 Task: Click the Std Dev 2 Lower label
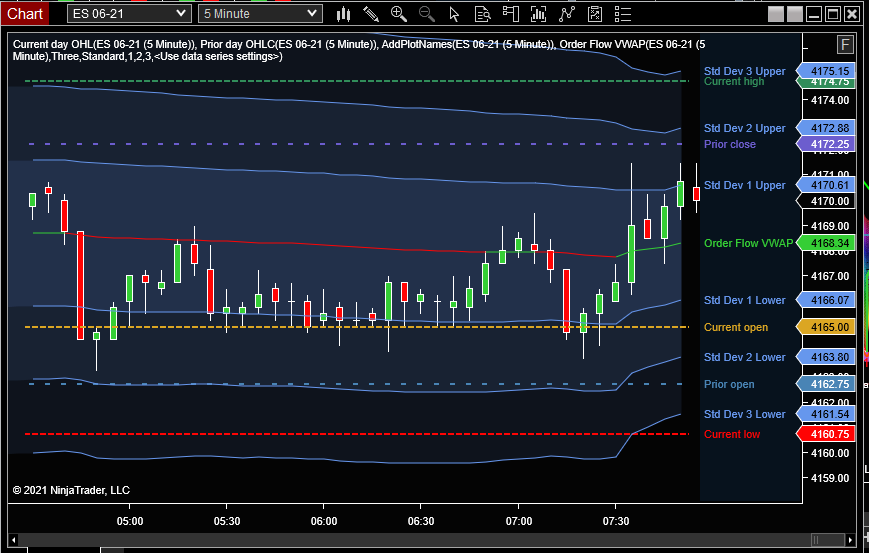click(x=744, y=357)
